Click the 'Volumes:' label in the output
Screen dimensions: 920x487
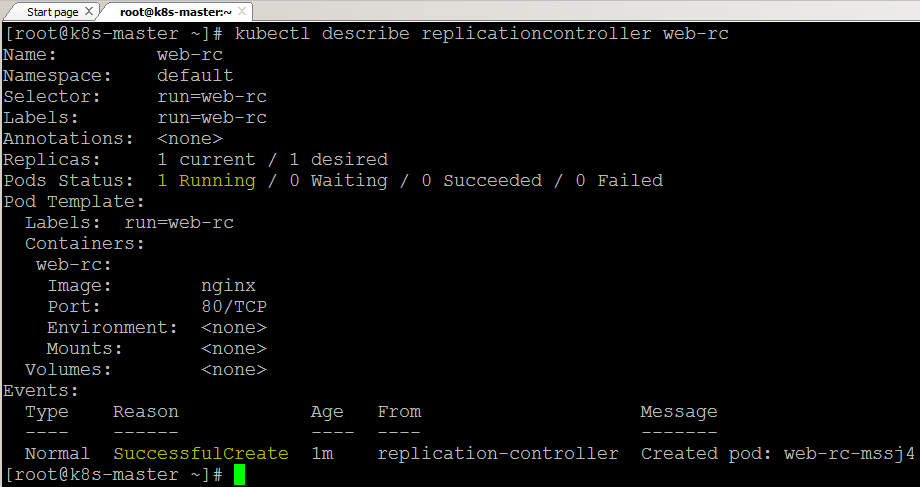pos(68,370)
